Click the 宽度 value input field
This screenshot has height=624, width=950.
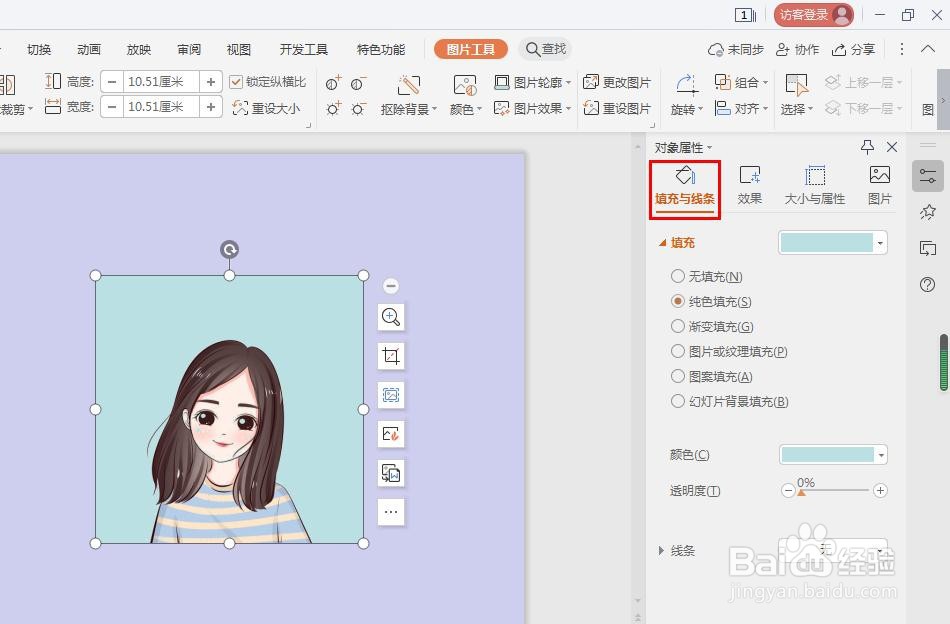click(x=160, y=106)
